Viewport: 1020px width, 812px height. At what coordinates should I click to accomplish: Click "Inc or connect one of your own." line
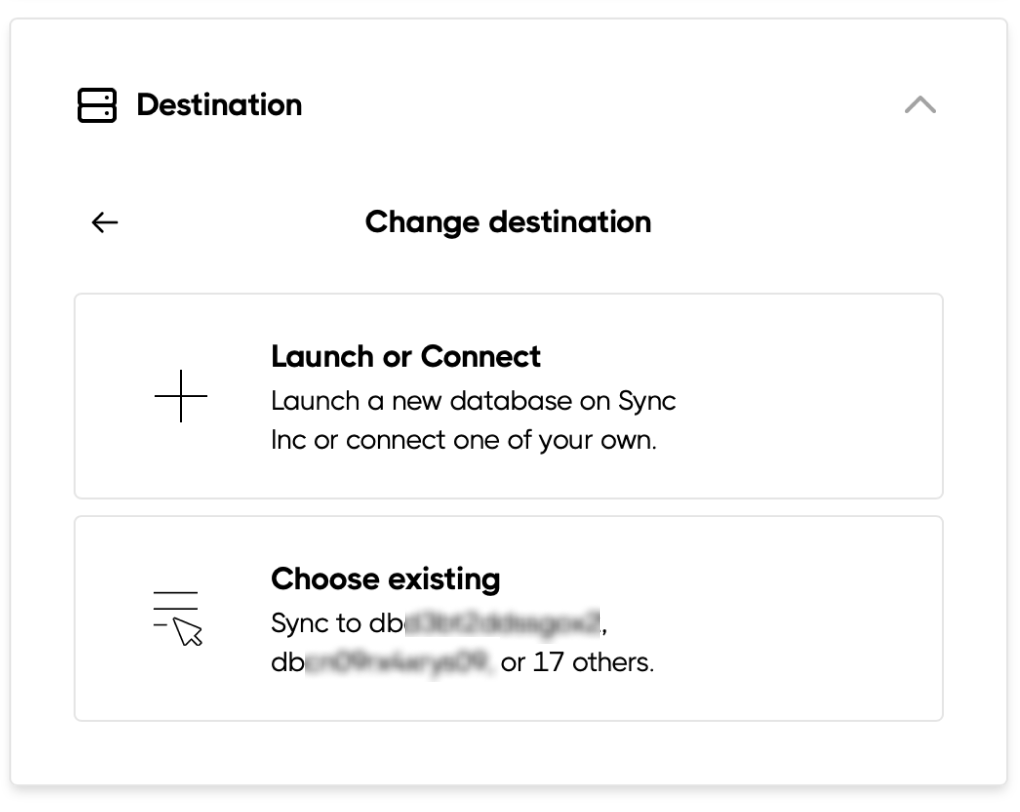point(463,440)
